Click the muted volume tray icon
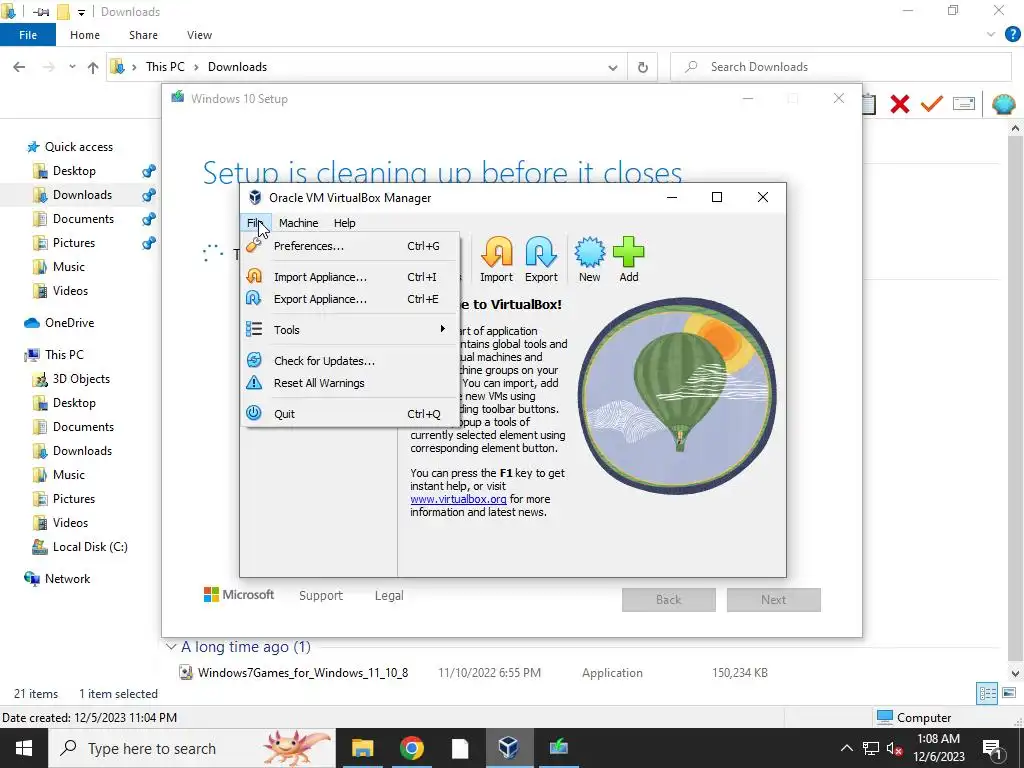Image resolution: width=1024 pixels, height=768 pixels. (x=895, y=748)
